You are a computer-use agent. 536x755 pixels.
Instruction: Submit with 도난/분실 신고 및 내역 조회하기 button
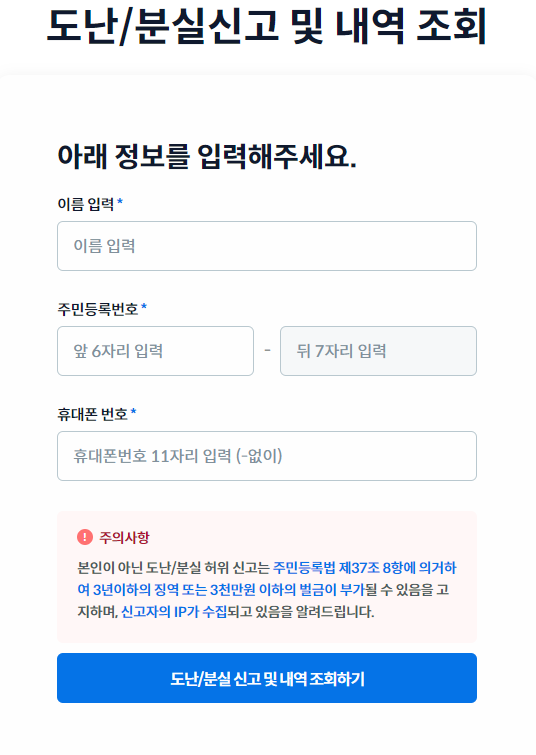tap(267, 678)
